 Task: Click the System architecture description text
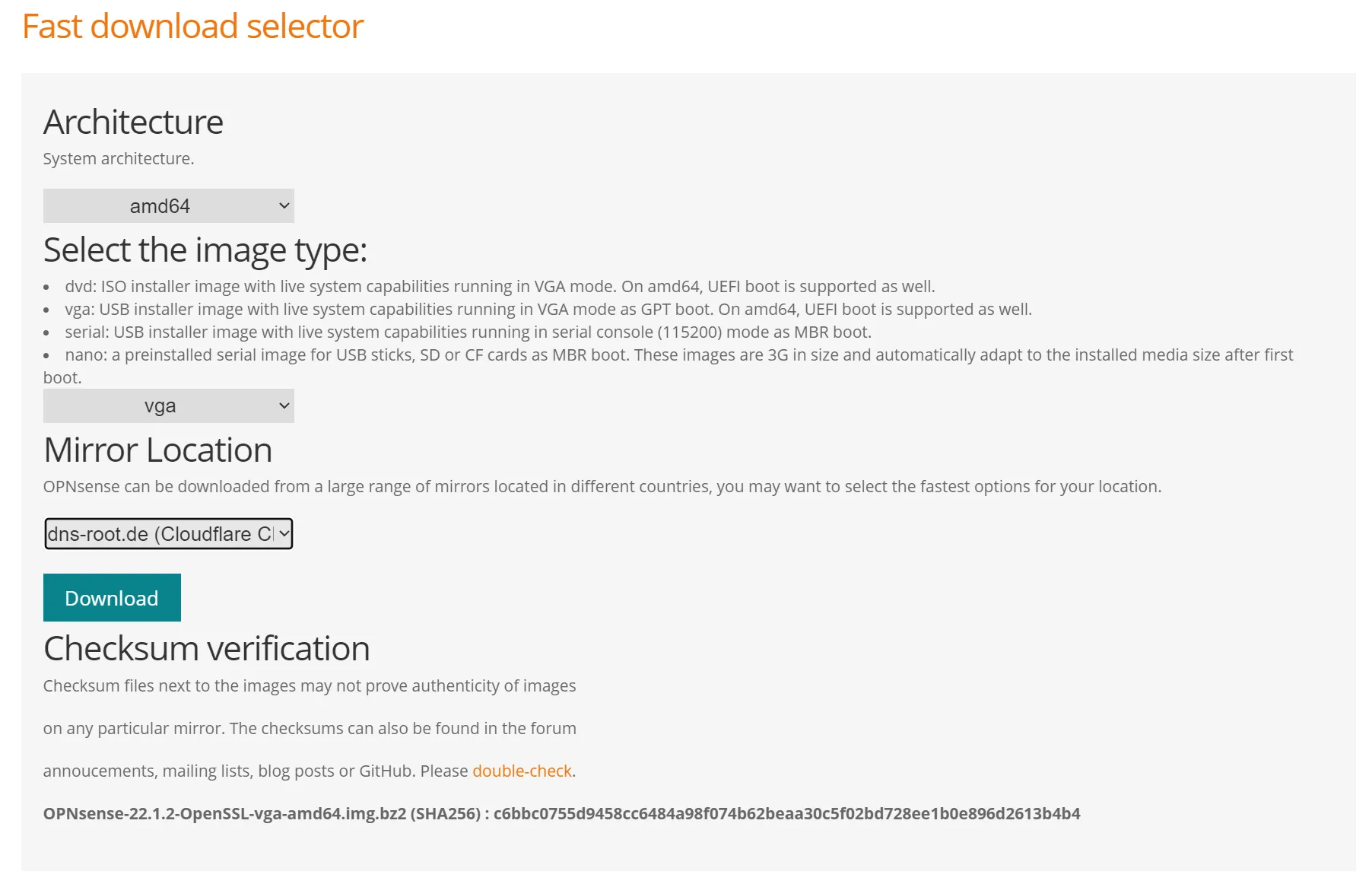click(x=118, y=159)
